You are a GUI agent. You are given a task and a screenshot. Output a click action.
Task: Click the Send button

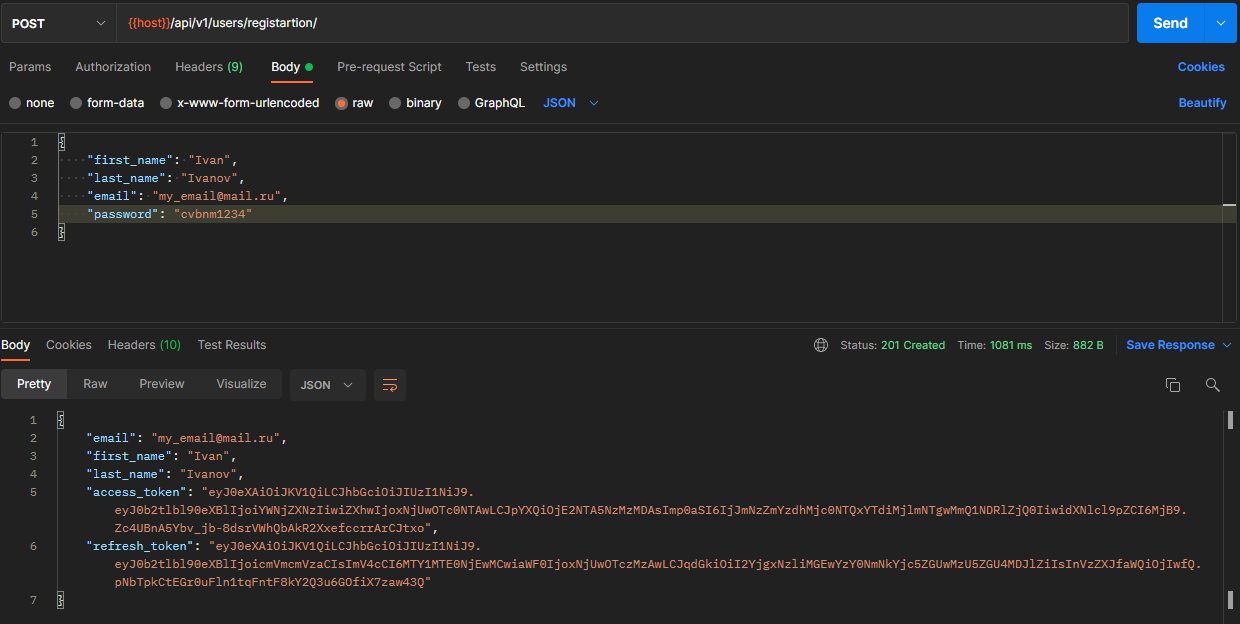1170,23
